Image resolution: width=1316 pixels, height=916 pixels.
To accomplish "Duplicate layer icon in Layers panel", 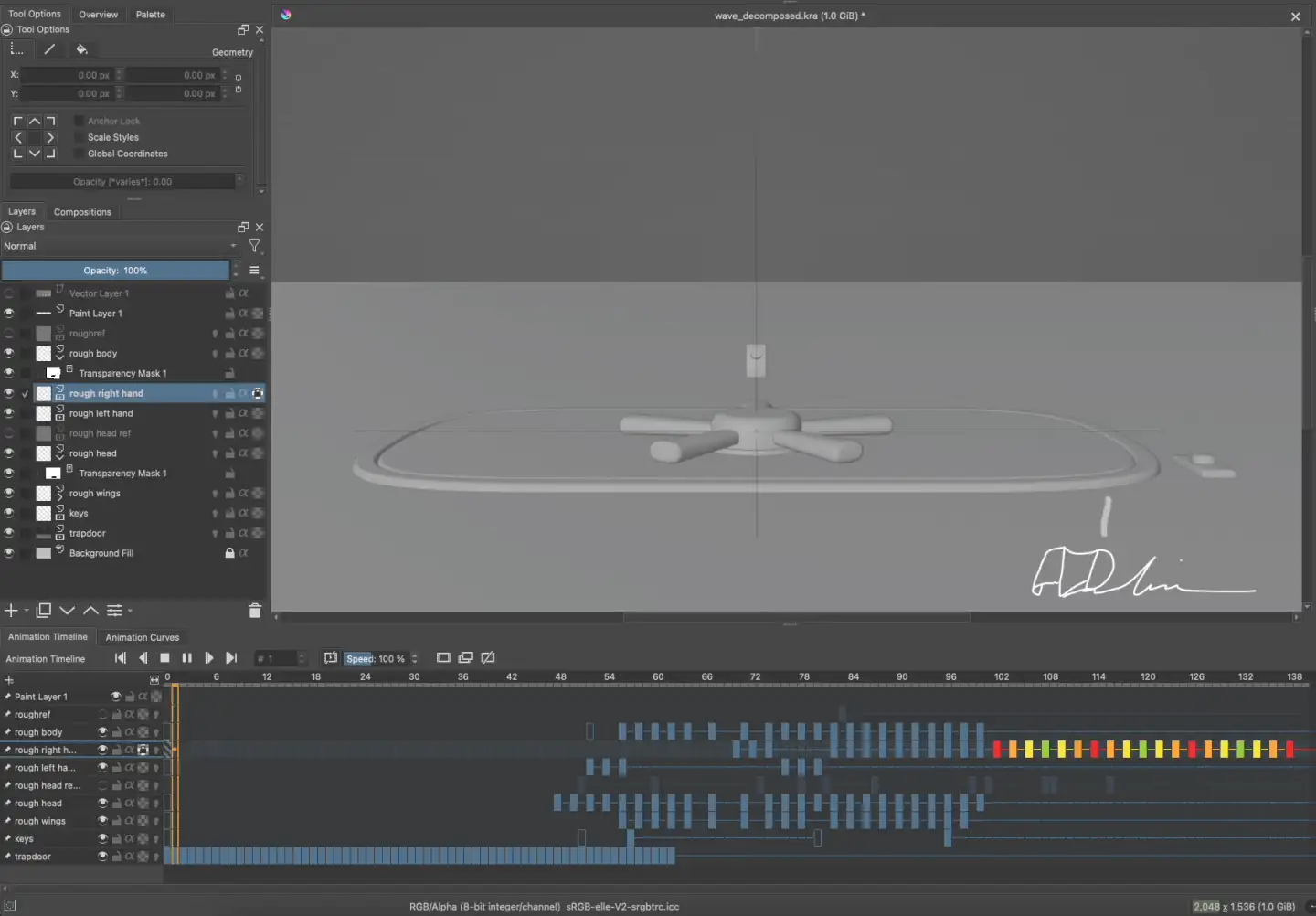I will tap(43, 611).
